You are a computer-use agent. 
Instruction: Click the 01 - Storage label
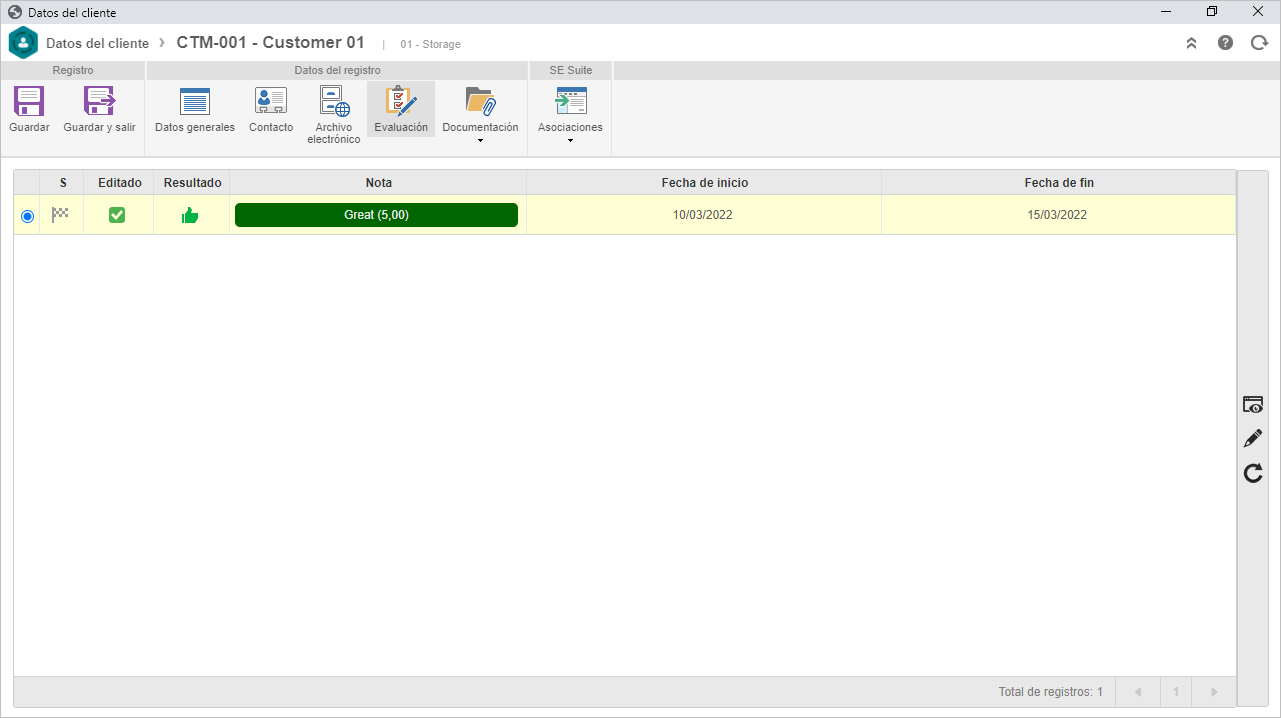point(430,44)
